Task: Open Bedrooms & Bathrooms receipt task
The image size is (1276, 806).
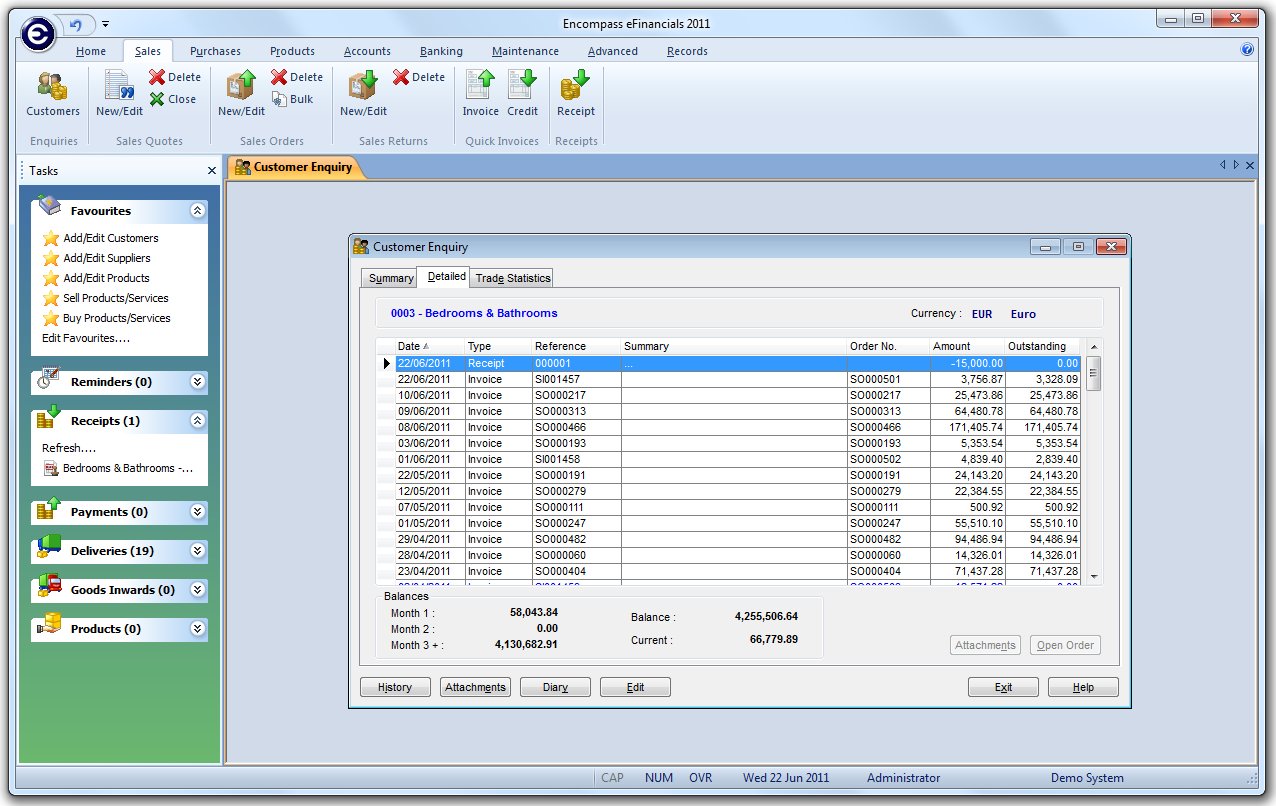Action: click(x=118, y=468)
